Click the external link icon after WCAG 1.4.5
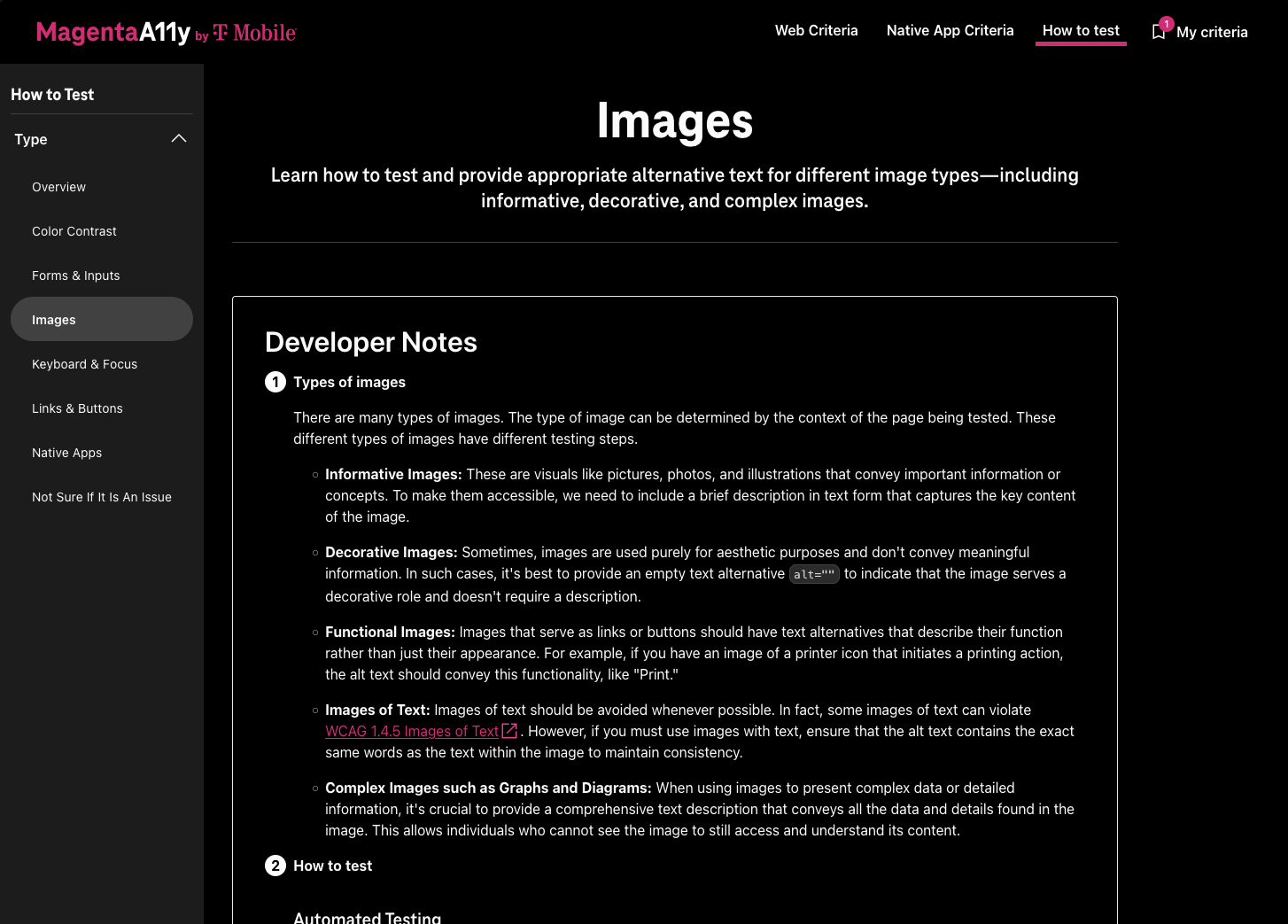Viewport: 1288px width, 924px height. pyautogui.click(x=509, y=731)
